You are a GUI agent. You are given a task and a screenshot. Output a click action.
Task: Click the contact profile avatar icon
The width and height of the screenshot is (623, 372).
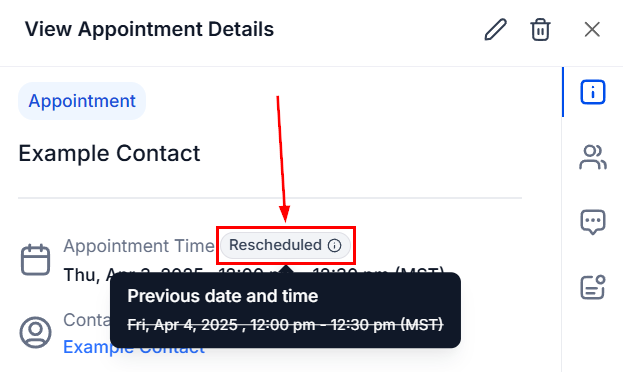click(35, 332)
